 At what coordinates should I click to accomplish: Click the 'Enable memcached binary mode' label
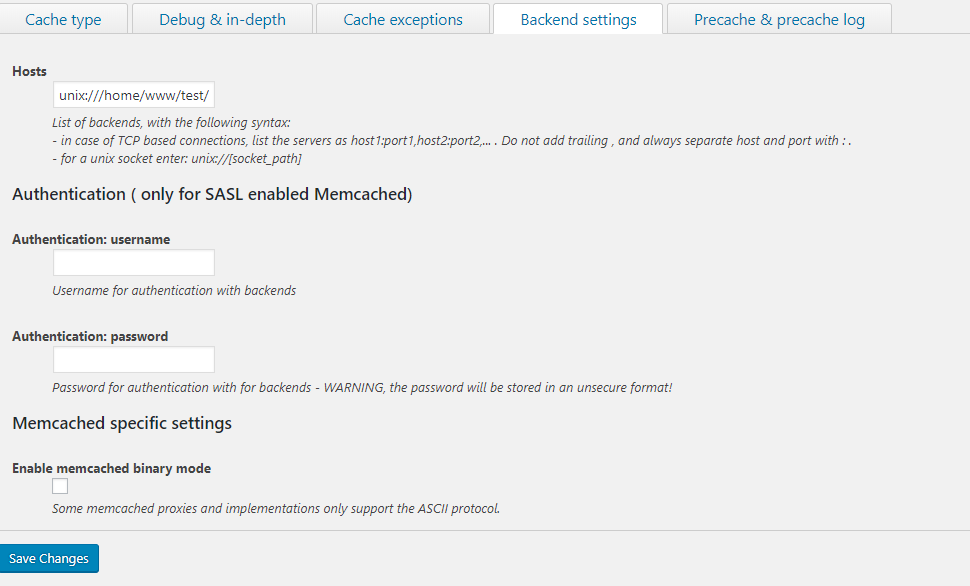pos(111,468)
